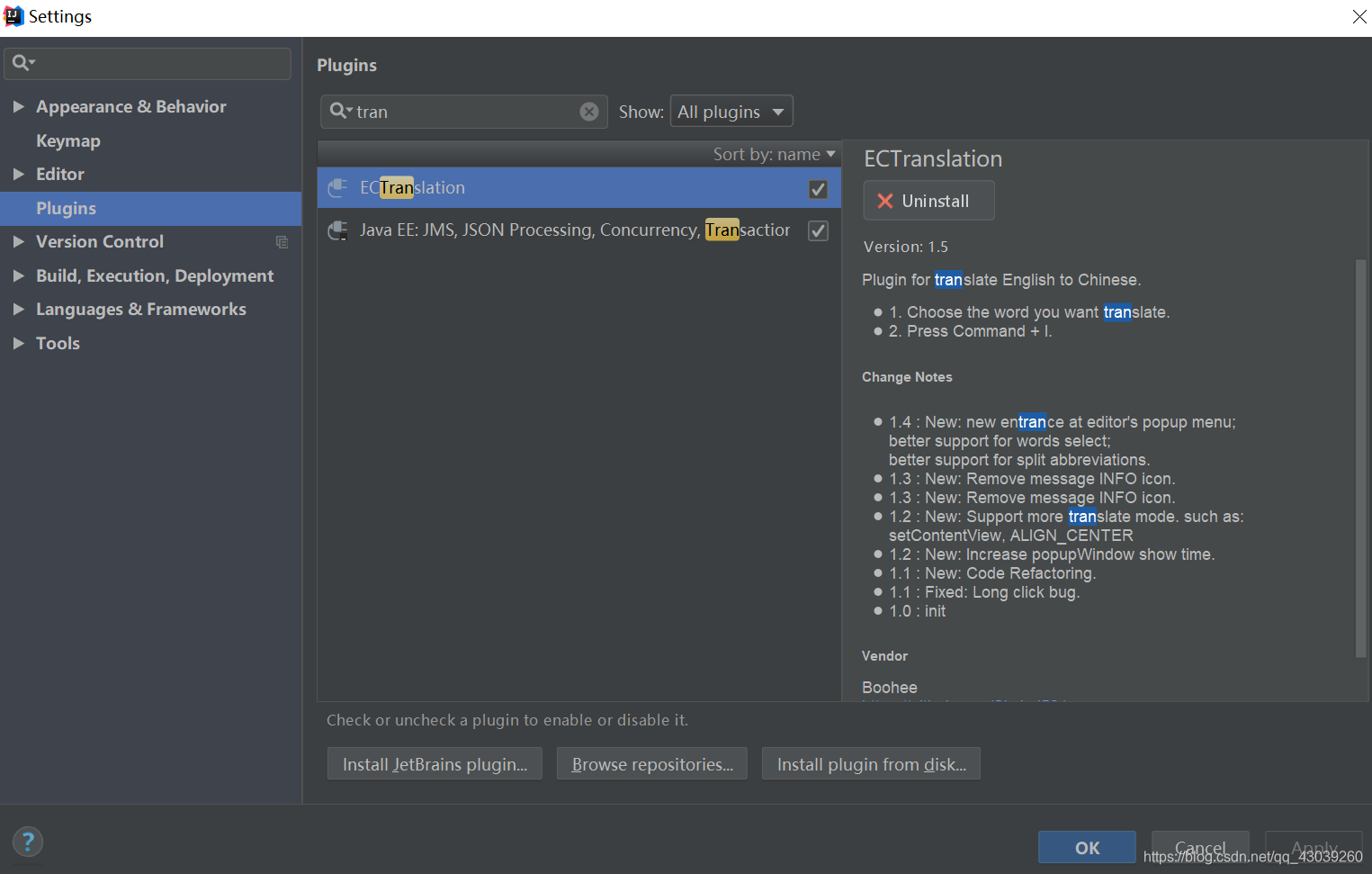This screenshot has height=874, width=1372.
Task: Click the Change Notes heading
Action: pos(907,377)
